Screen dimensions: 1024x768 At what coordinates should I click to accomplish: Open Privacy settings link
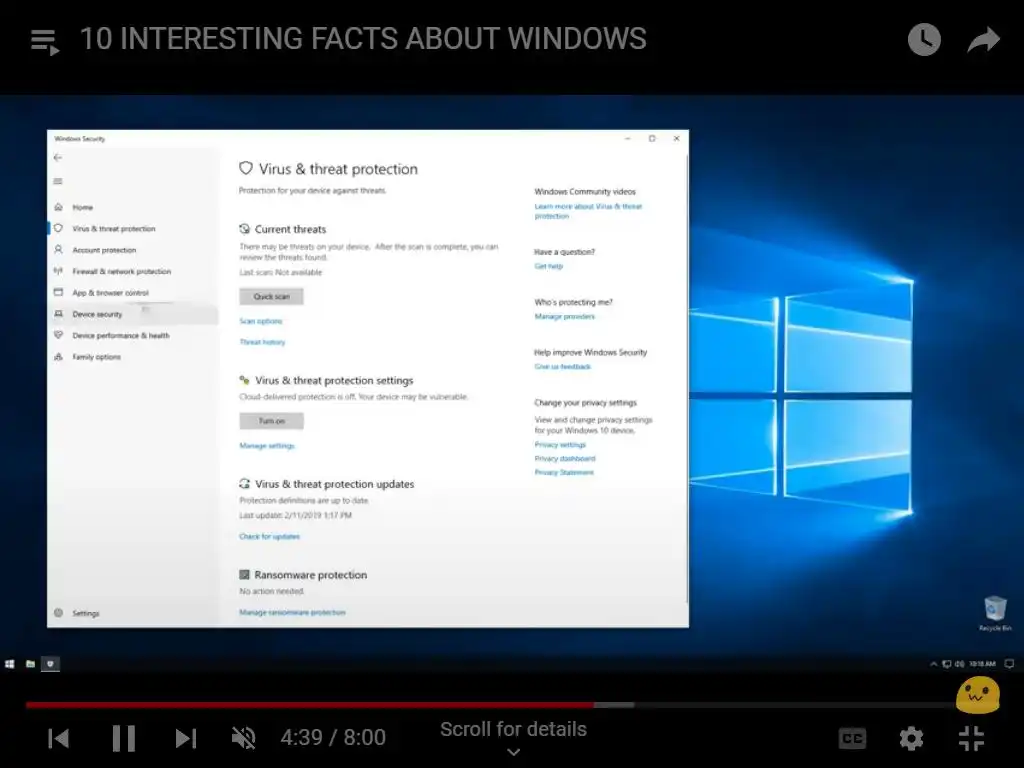(560, 445)
